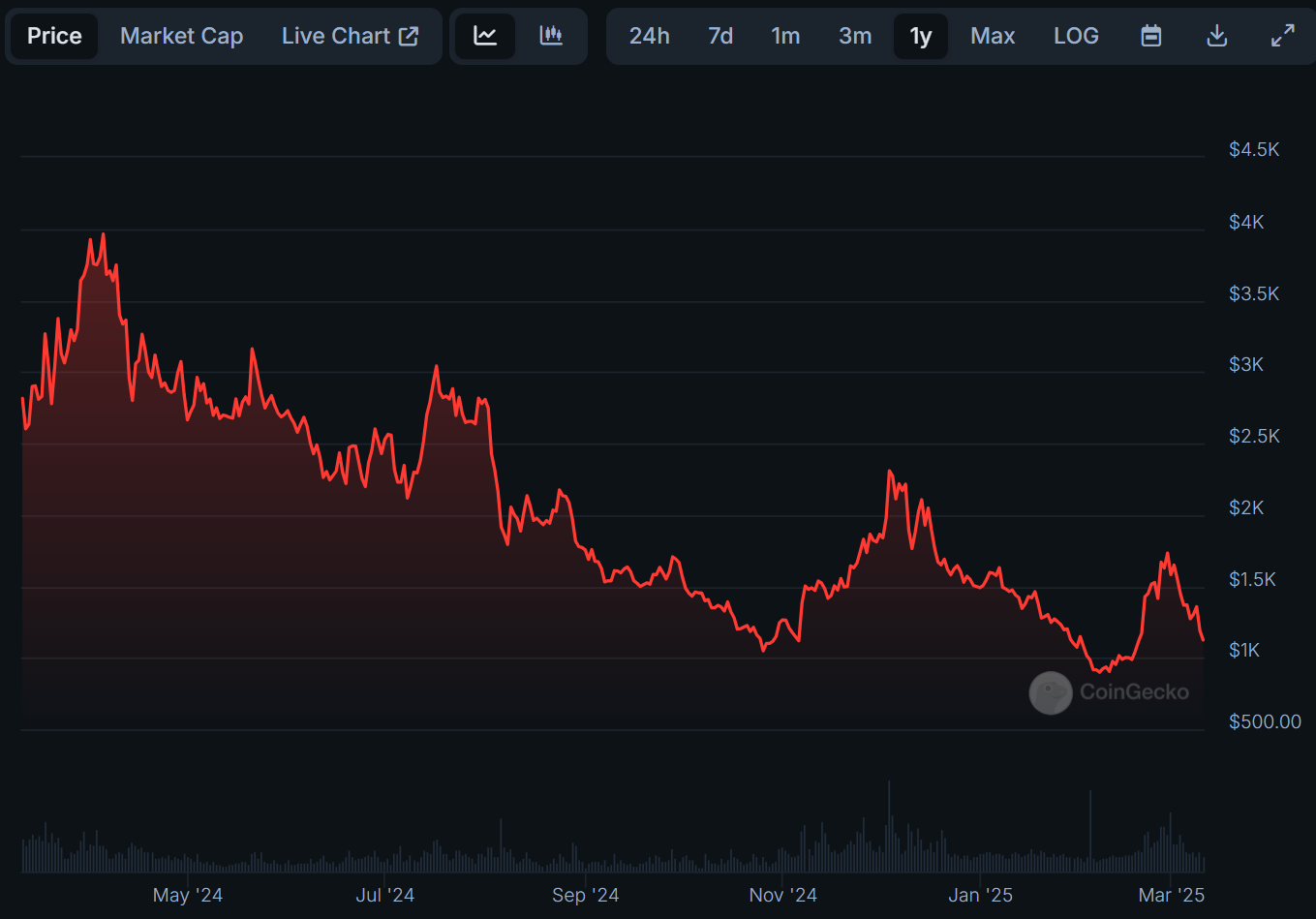Set range to 24h
1316x919 pixels.
pyautogui.click(x=650, y=36)
